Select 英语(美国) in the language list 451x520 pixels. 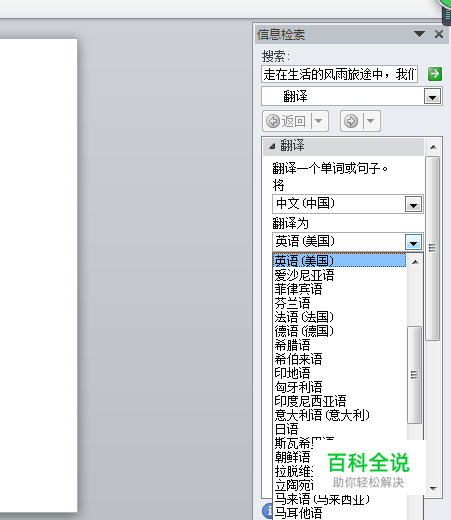339,260
